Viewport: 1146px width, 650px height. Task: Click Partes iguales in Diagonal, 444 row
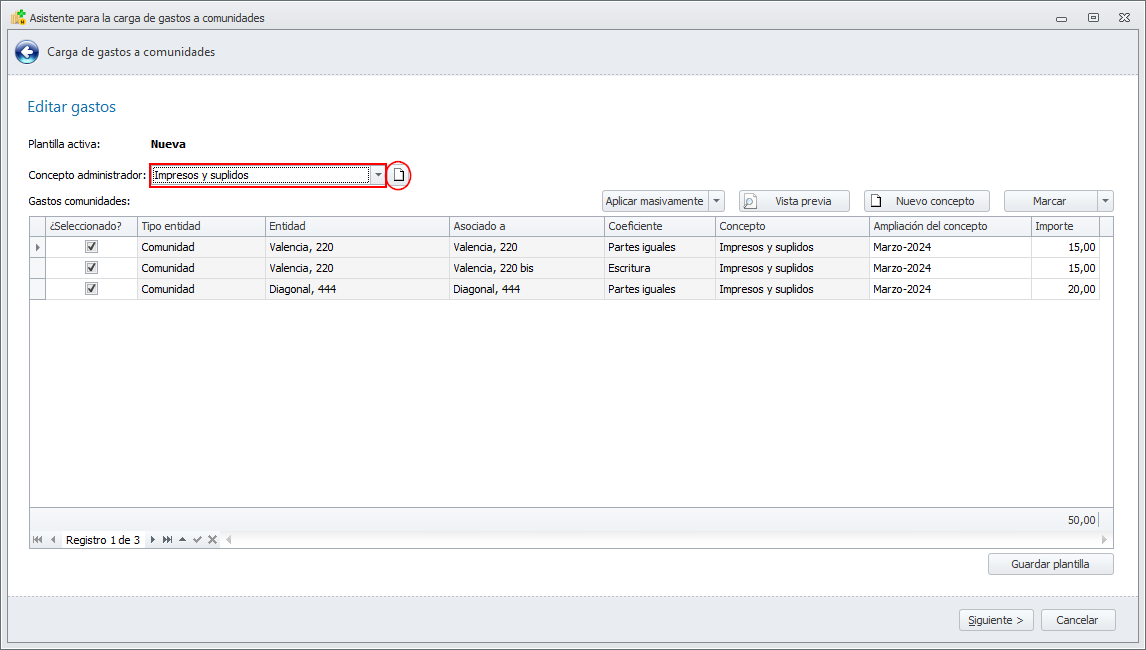660,289
